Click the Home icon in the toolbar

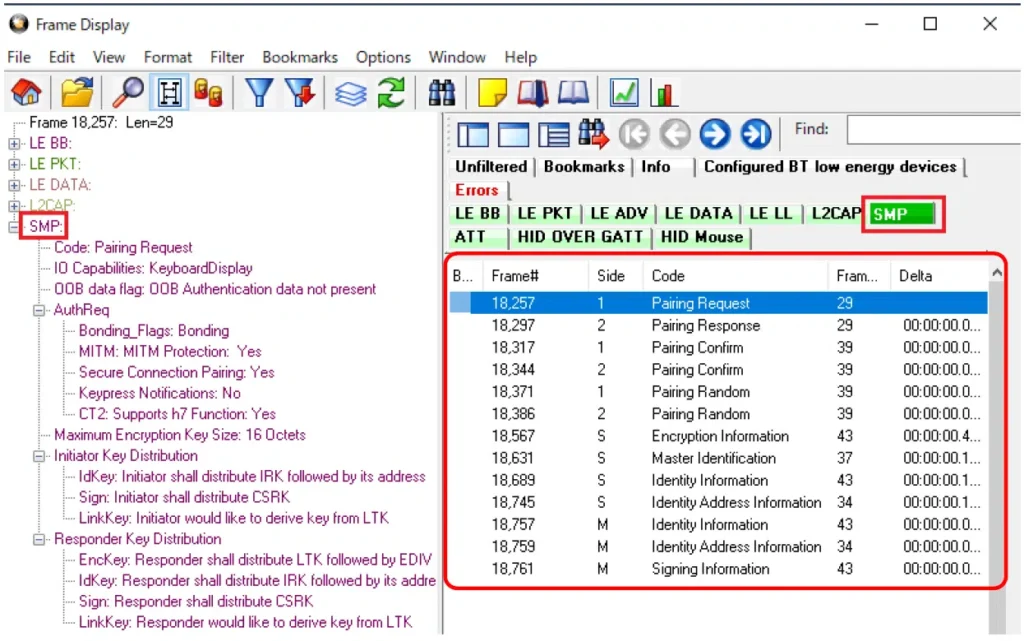coord(26,93)
